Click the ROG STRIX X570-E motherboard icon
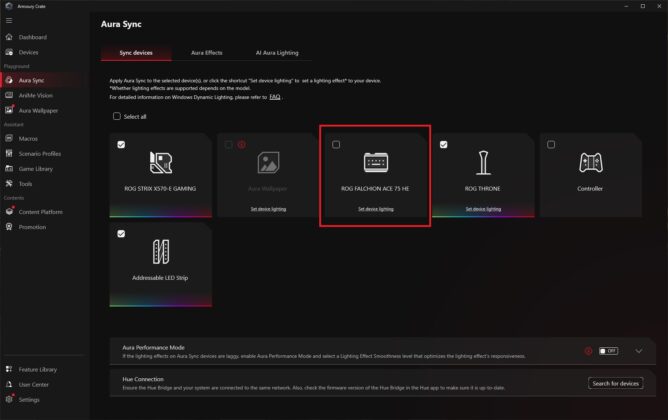 [161, 162]
